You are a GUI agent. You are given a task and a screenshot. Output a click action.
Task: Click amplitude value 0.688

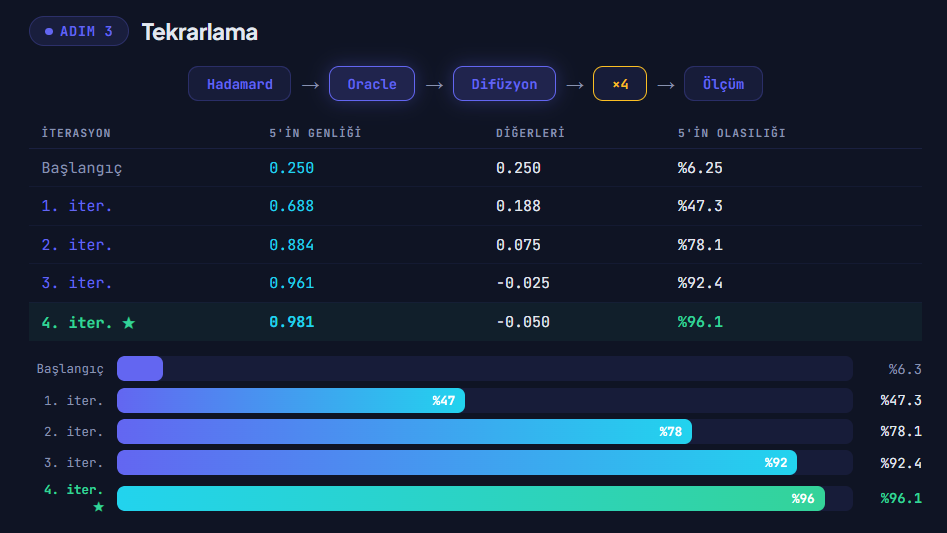292,206
